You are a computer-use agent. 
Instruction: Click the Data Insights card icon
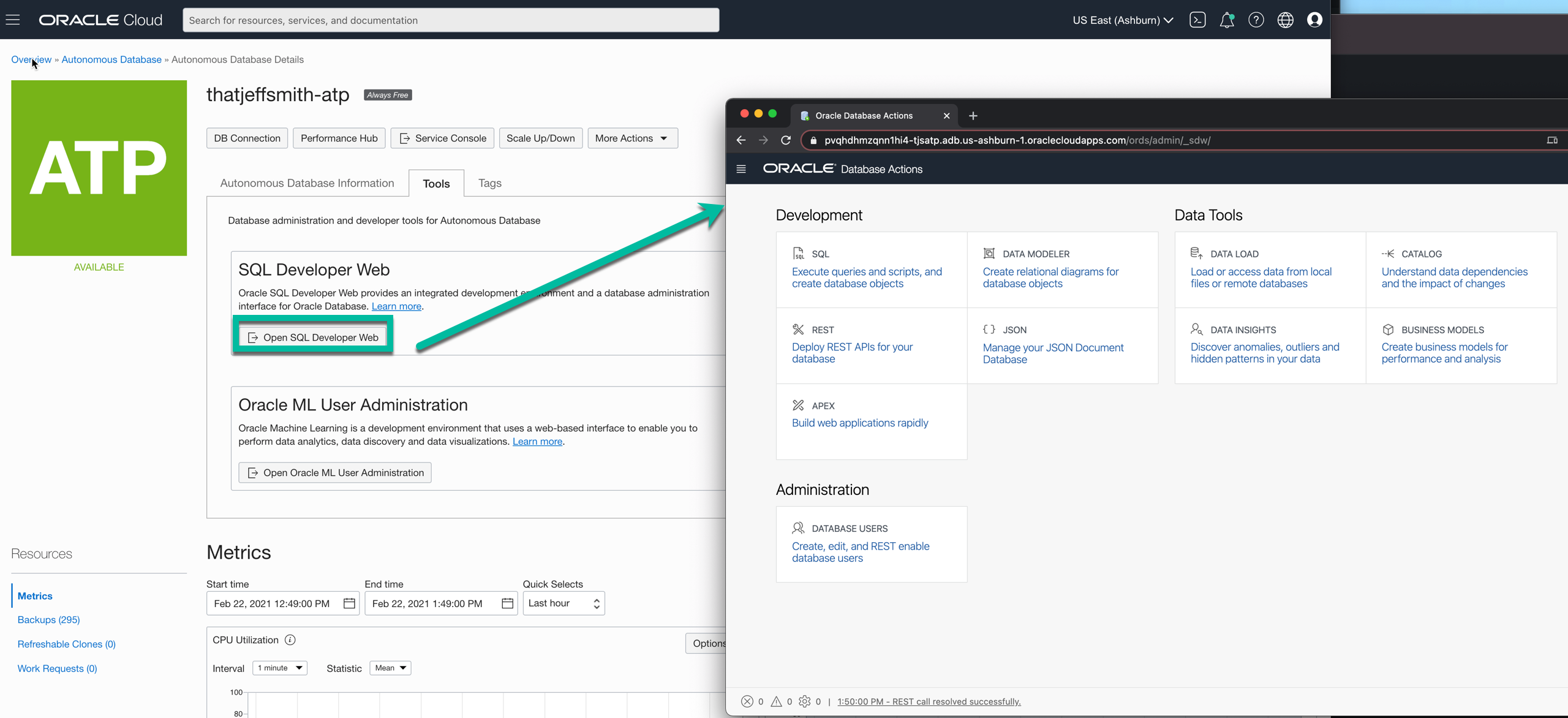tap(1196, 330)
